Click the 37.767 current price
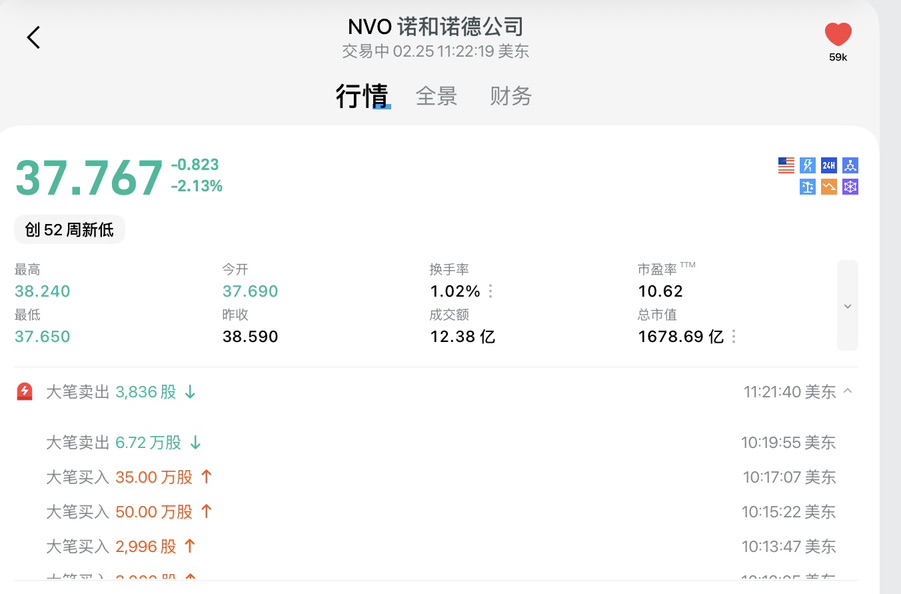Screen dimensions: 901x594 (x=89, y=177)
